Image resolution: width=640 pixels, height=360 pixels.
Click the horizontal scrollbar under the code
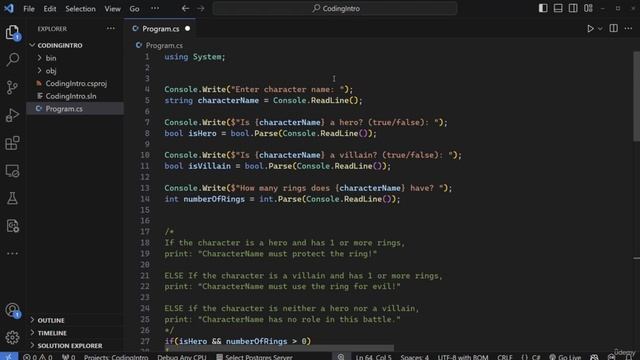coord(279,348)
